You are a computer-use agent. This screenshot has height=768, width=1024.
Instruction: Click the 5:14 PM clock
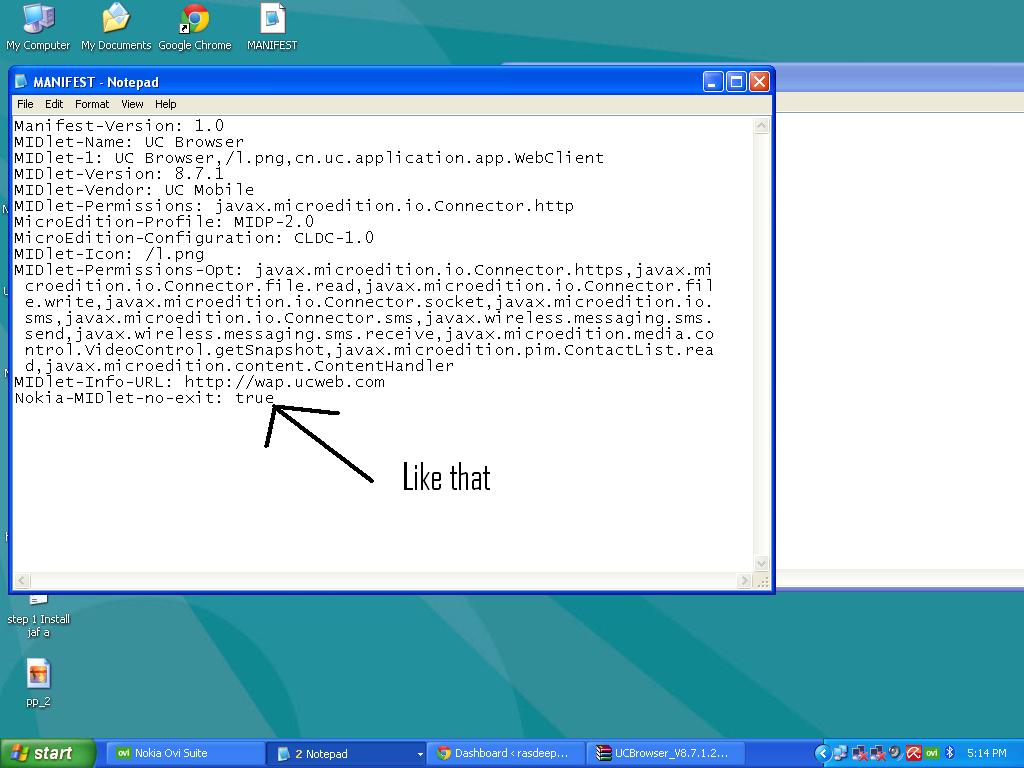click(x=987, y=754)
